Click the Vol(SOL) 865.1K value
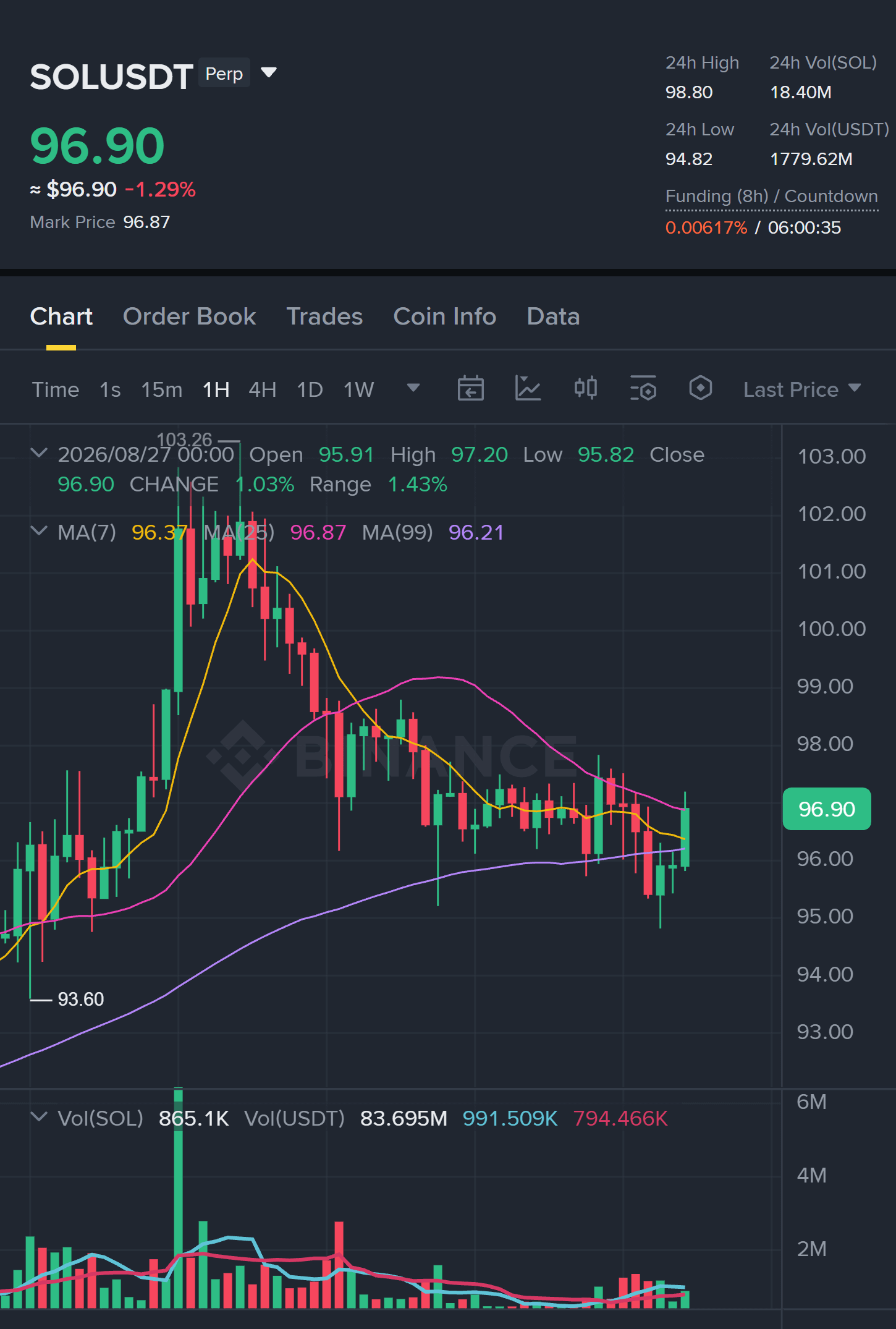The width and height of the screenshot is (896, 1329). pos(194,1118)
